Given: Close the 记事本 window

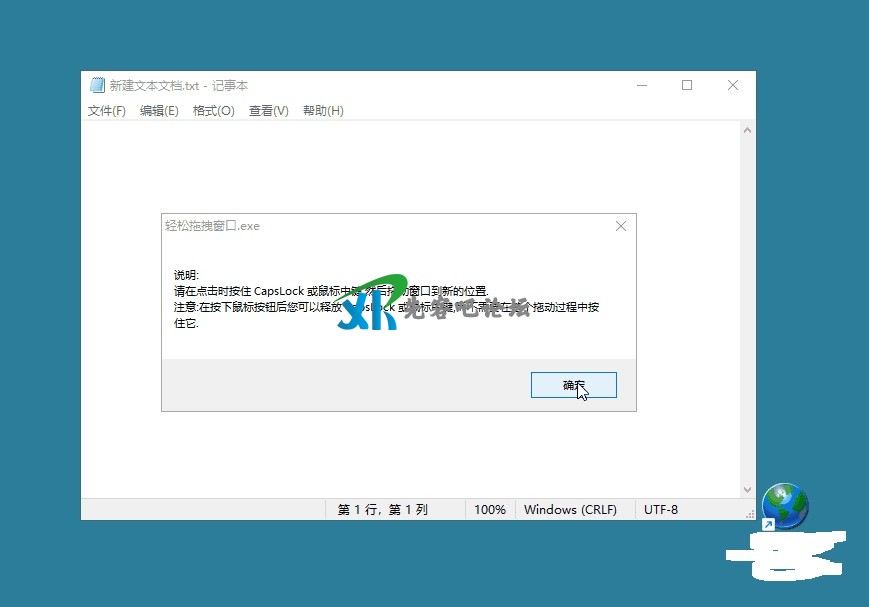Looking at the screenshot, I should 733,86.
